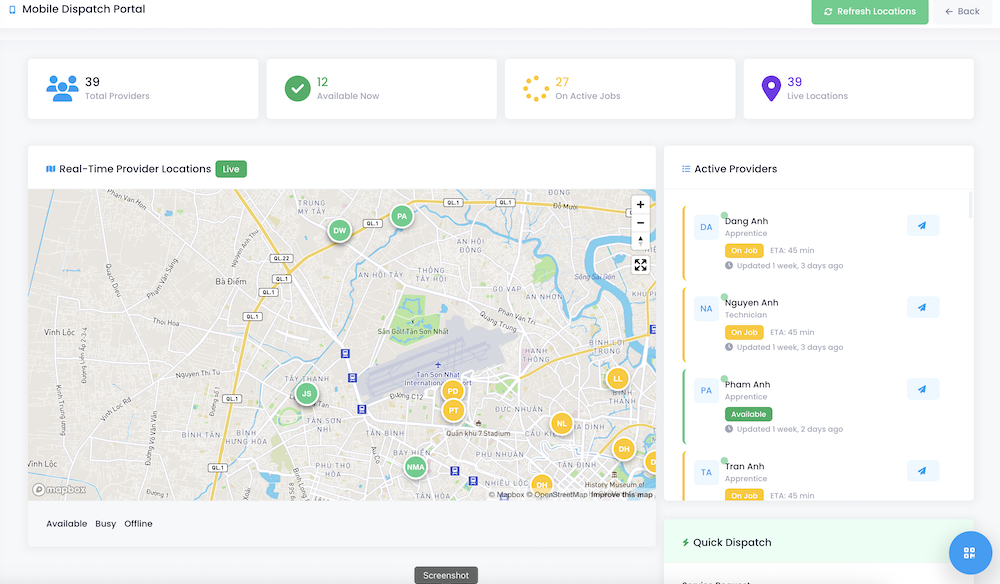
Task: Toggle the Available map legend filter
Action: [66, 523]
